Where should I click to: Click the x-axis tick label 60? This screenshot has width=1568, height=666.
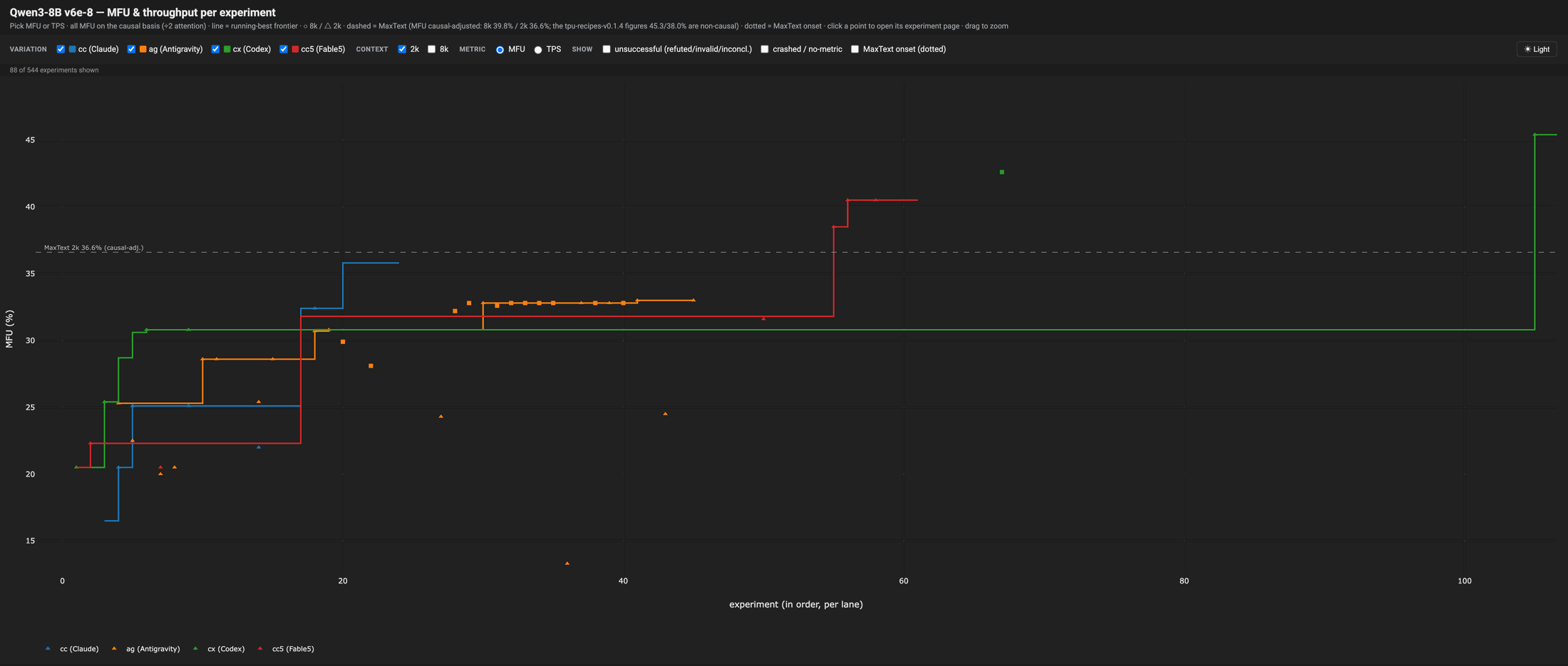[x=904, y=581]
